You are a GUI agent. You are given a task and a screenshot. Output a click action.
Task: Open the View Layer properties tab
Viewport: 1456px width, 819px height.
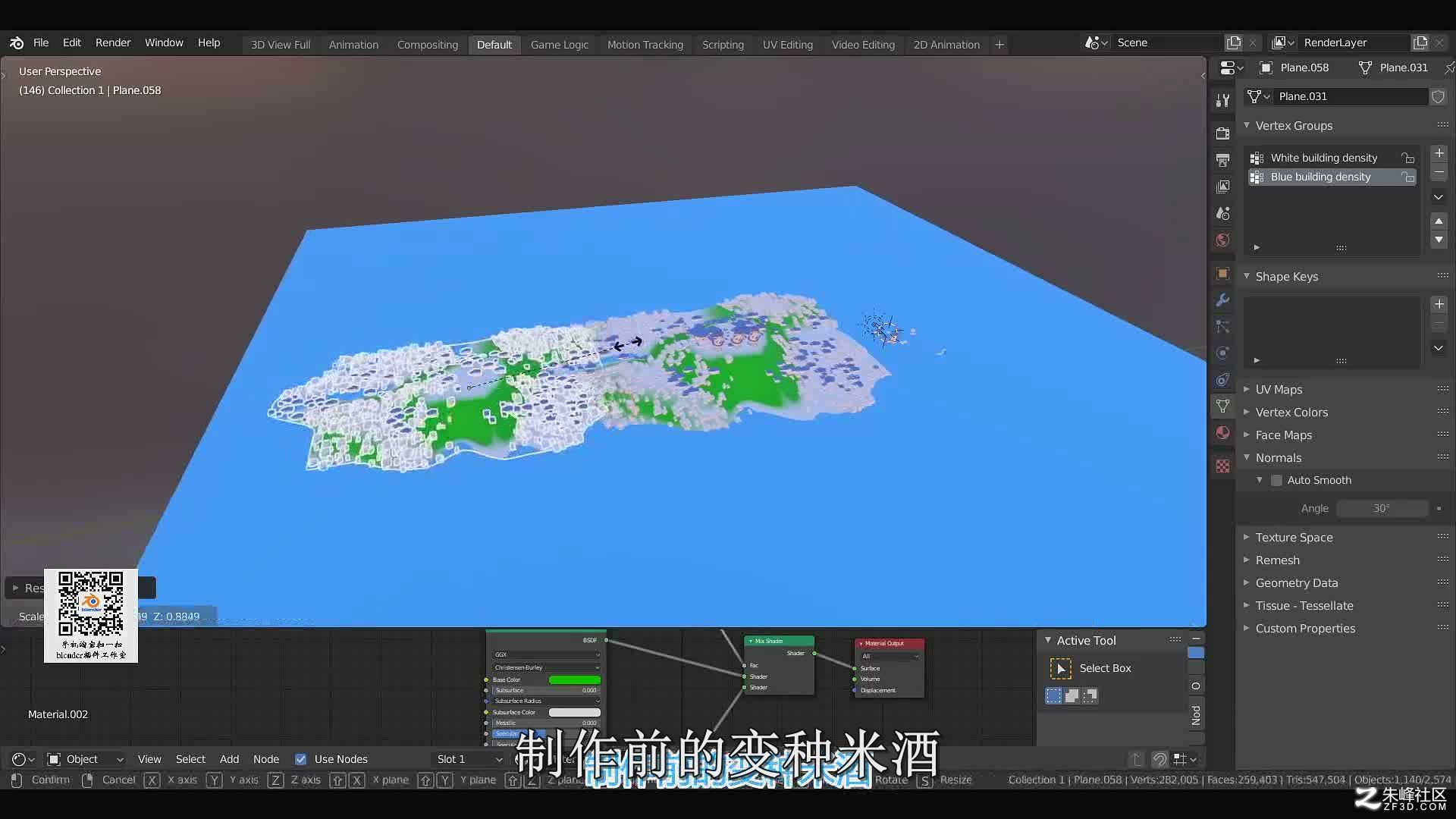pos(1222,187)
